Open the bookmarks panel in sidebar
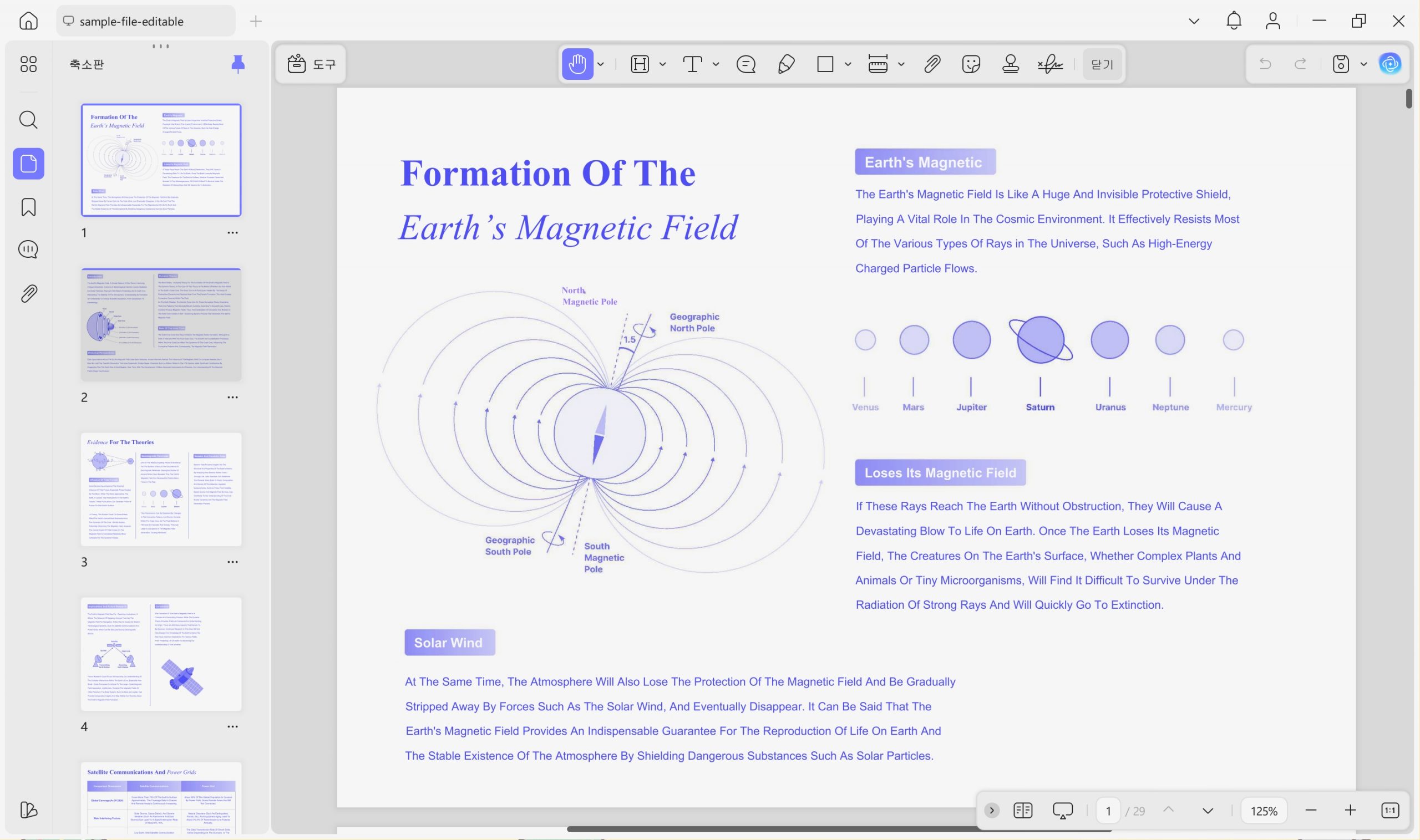 28,207
